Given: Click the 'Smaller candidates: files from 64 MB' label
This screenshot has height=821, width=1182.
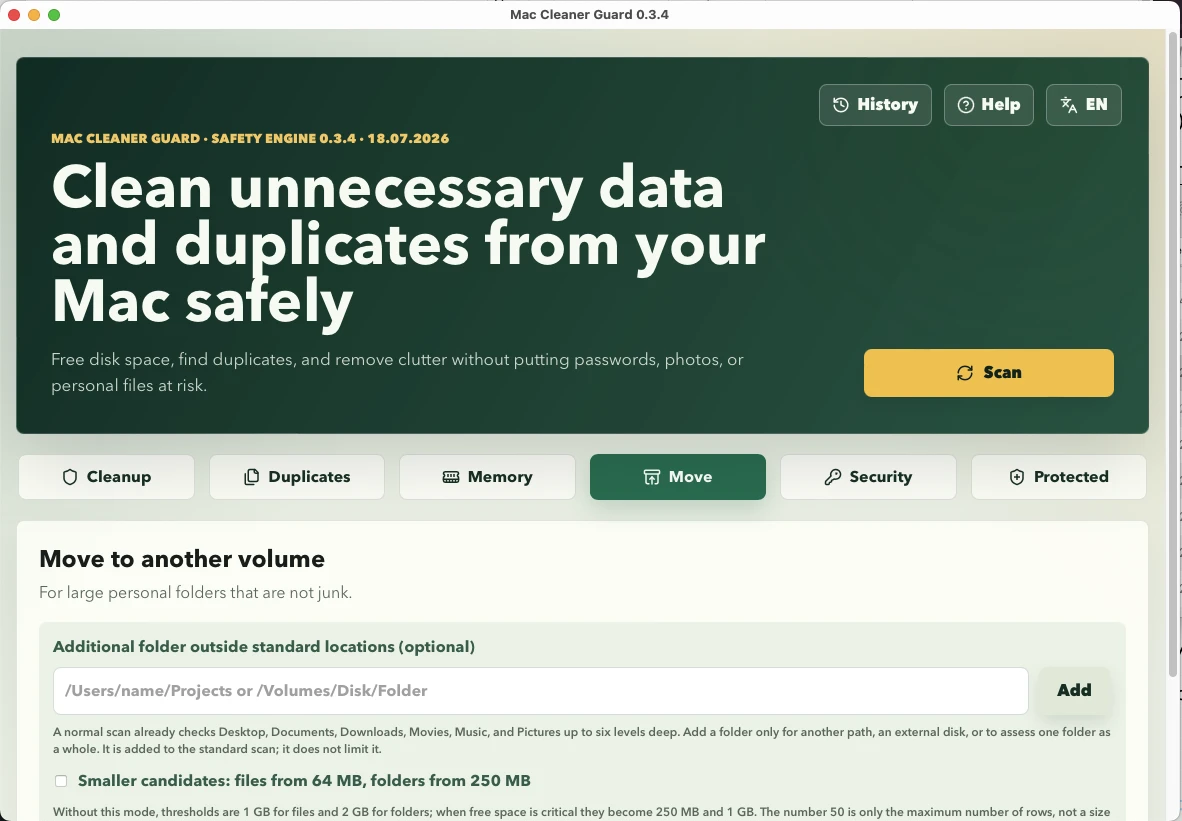Looking at the screenshot, I should pyautogui.click(x=304, y=781).
